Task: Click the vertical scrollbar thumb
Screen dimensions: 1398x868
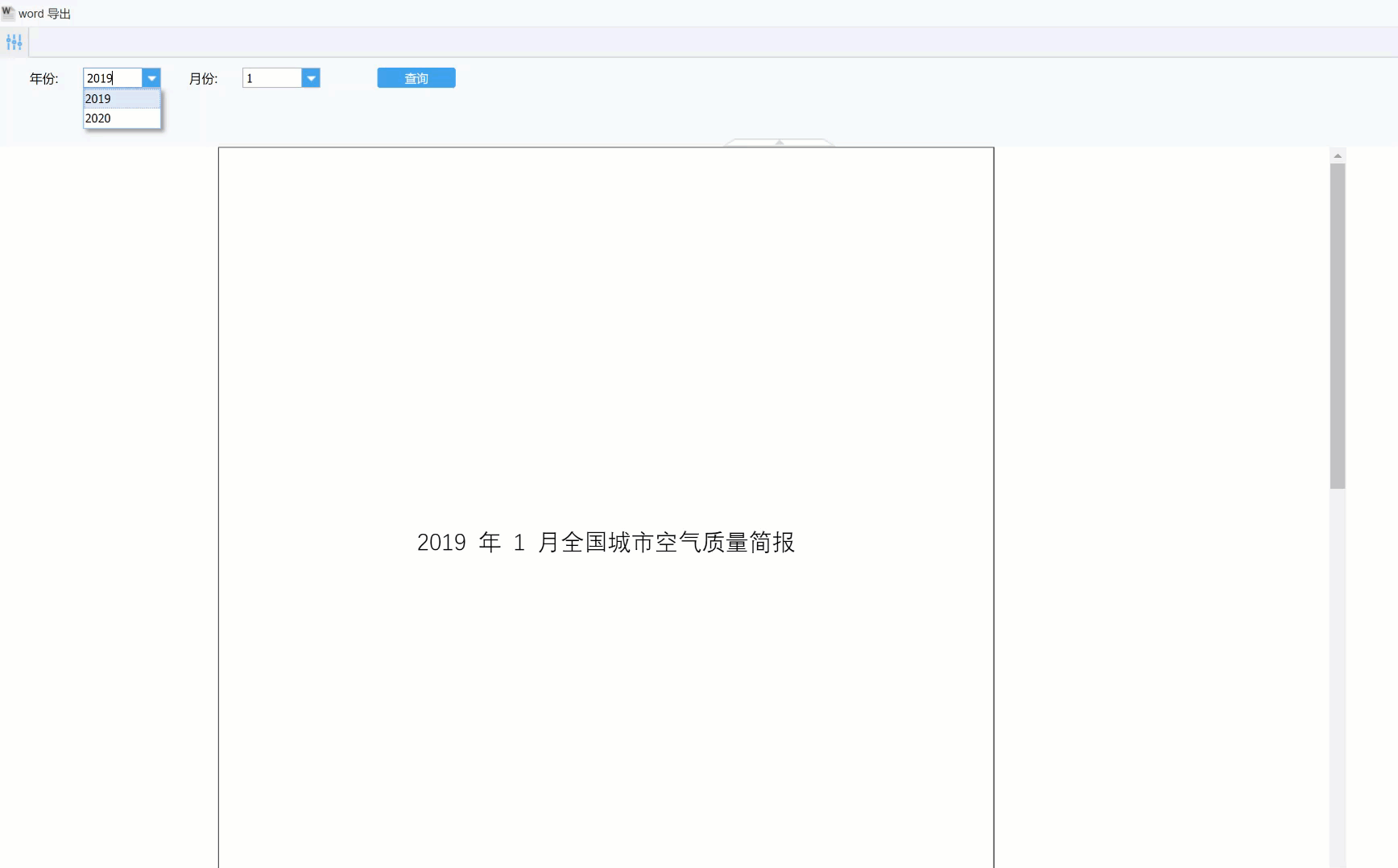Action: click(x=1338, y=326)
